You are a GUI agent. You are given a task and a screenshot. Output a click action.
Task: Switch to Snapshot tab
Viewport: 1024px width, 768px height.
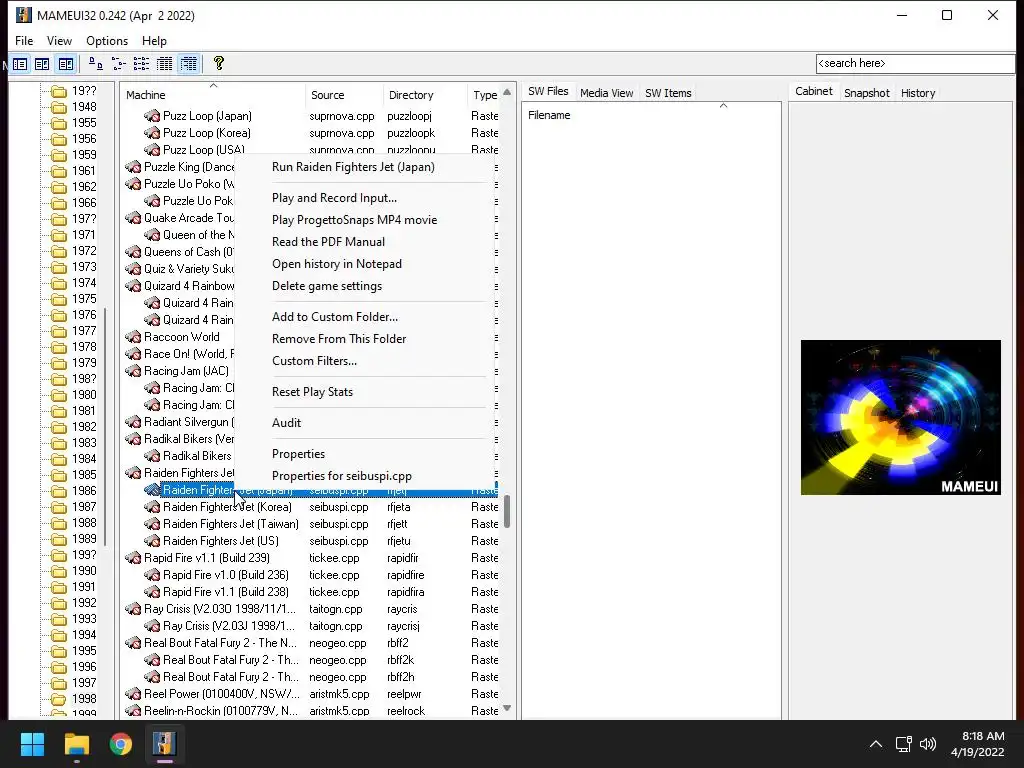[867, 93]
